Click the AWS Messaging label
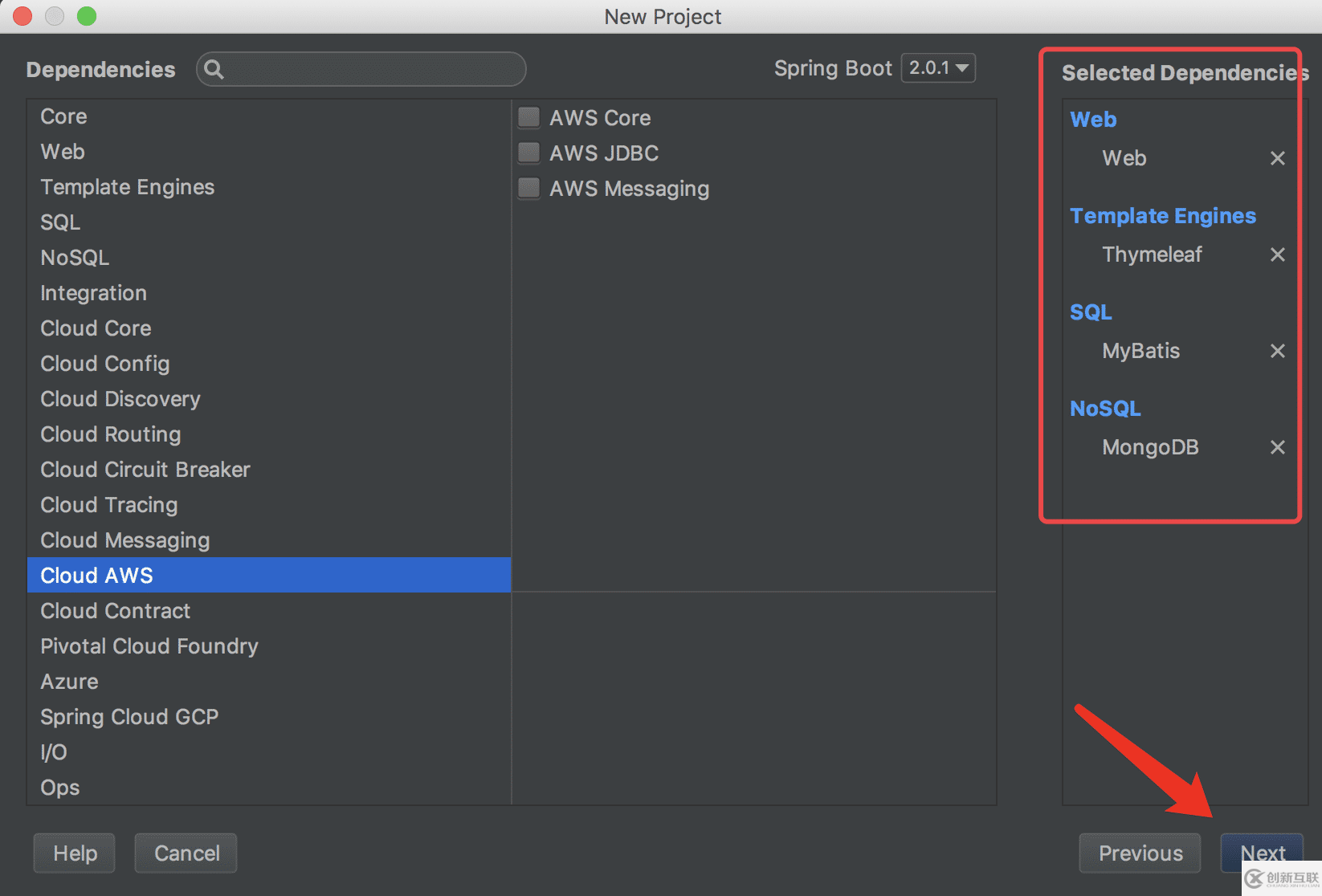 630,189
